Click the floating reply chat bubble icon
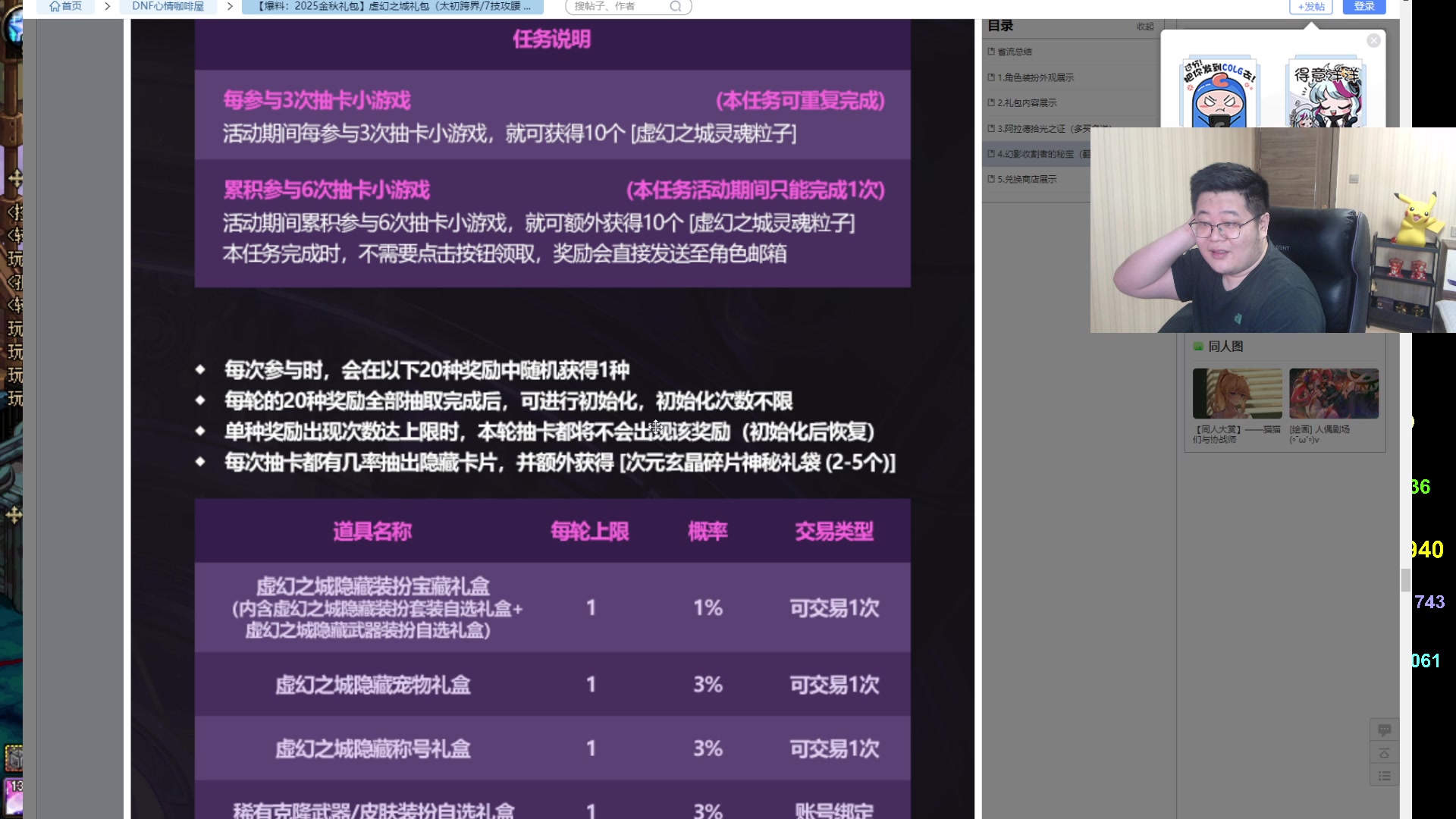Viewport: 1456px width, 819px height. tap(1384, 730)
